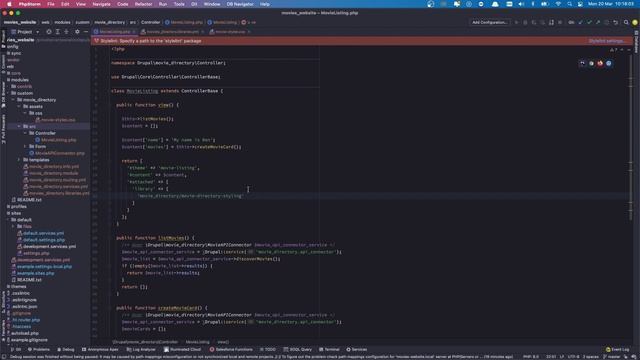Collapse the css folder in tree
This screenshot has height=360, width=640.
click(x=25, y=113)
